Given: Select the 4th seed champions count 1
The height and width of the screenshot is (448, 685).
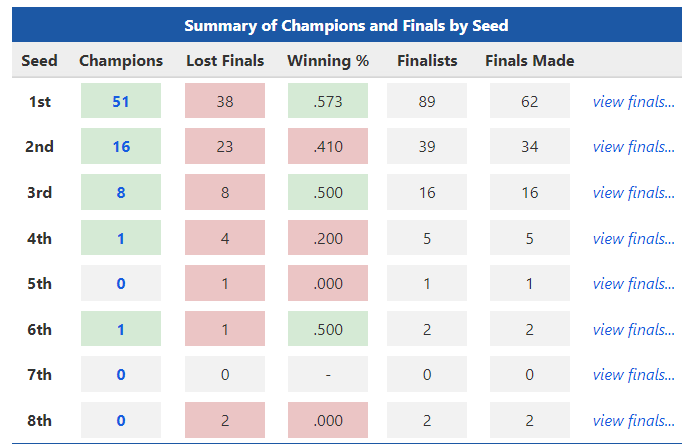Looking at the screenshot, I should pyautogui.click(x=121, y=238).
